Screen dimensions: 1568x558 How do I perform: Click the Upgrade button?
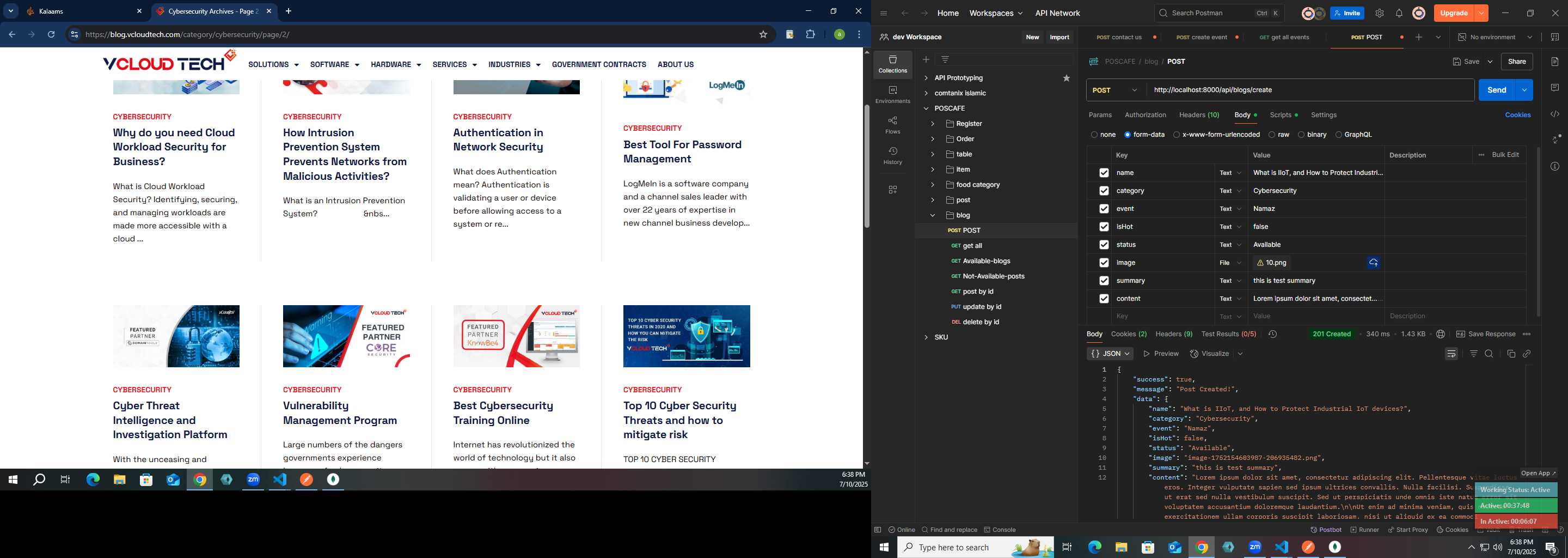[x=1454, y=13]
